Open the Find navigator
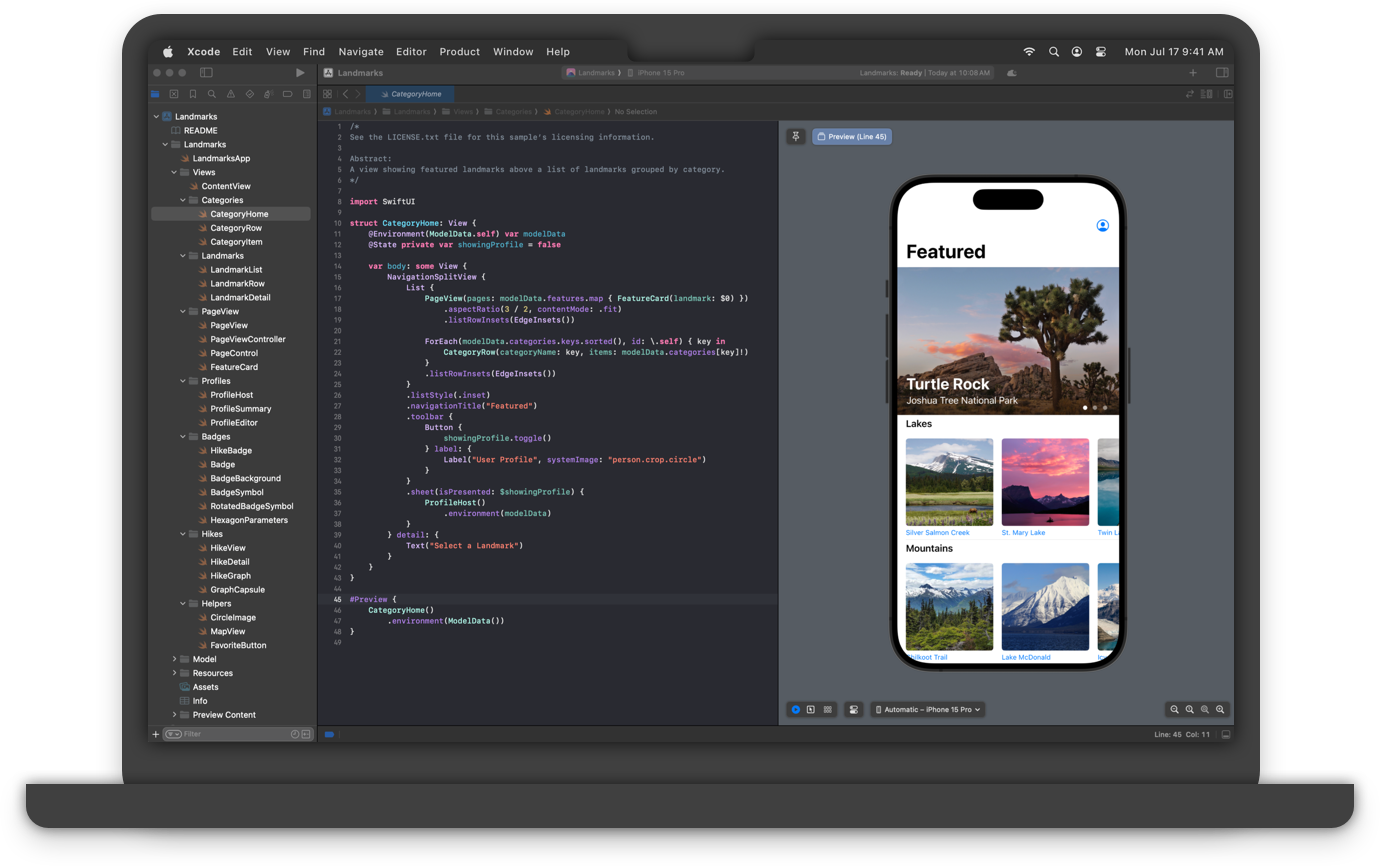 212,93
